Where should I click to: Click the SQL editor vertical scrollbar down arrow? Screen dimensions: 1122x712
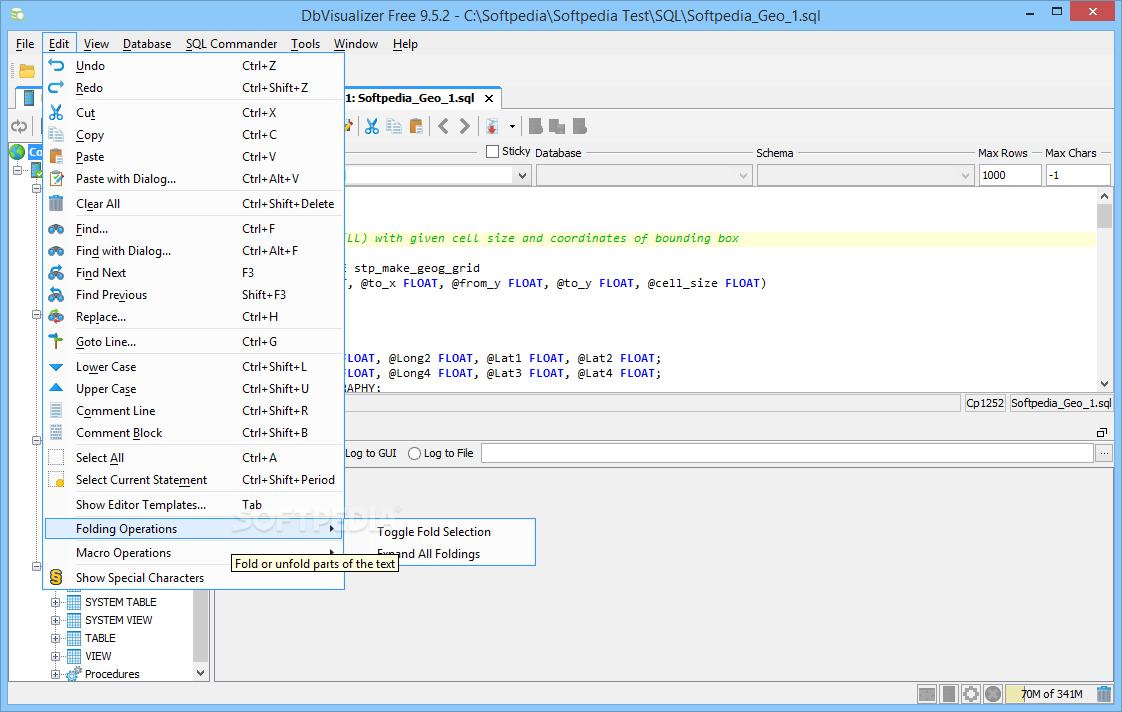(x=1104, y=384)
